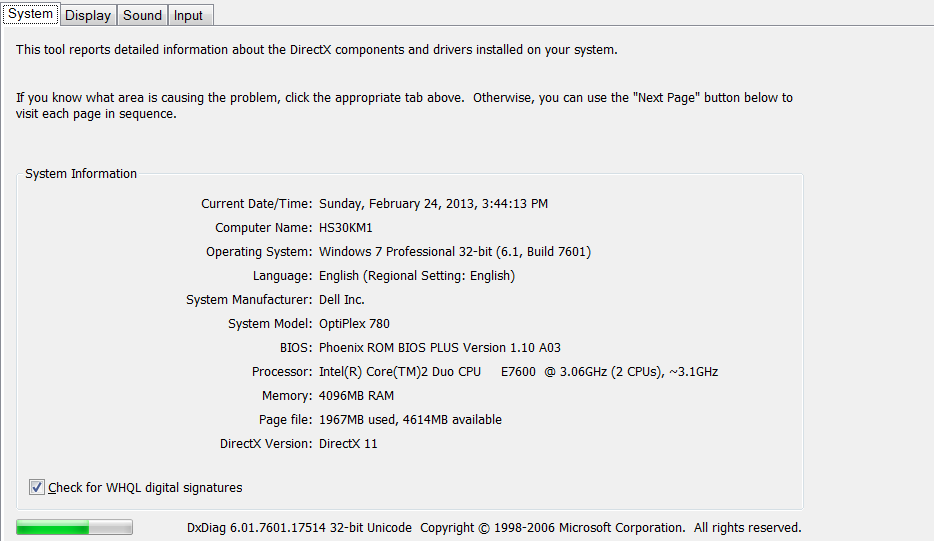
Task: Click the Intel Core 2 Duo processor text
Action: tap(518, 372)
